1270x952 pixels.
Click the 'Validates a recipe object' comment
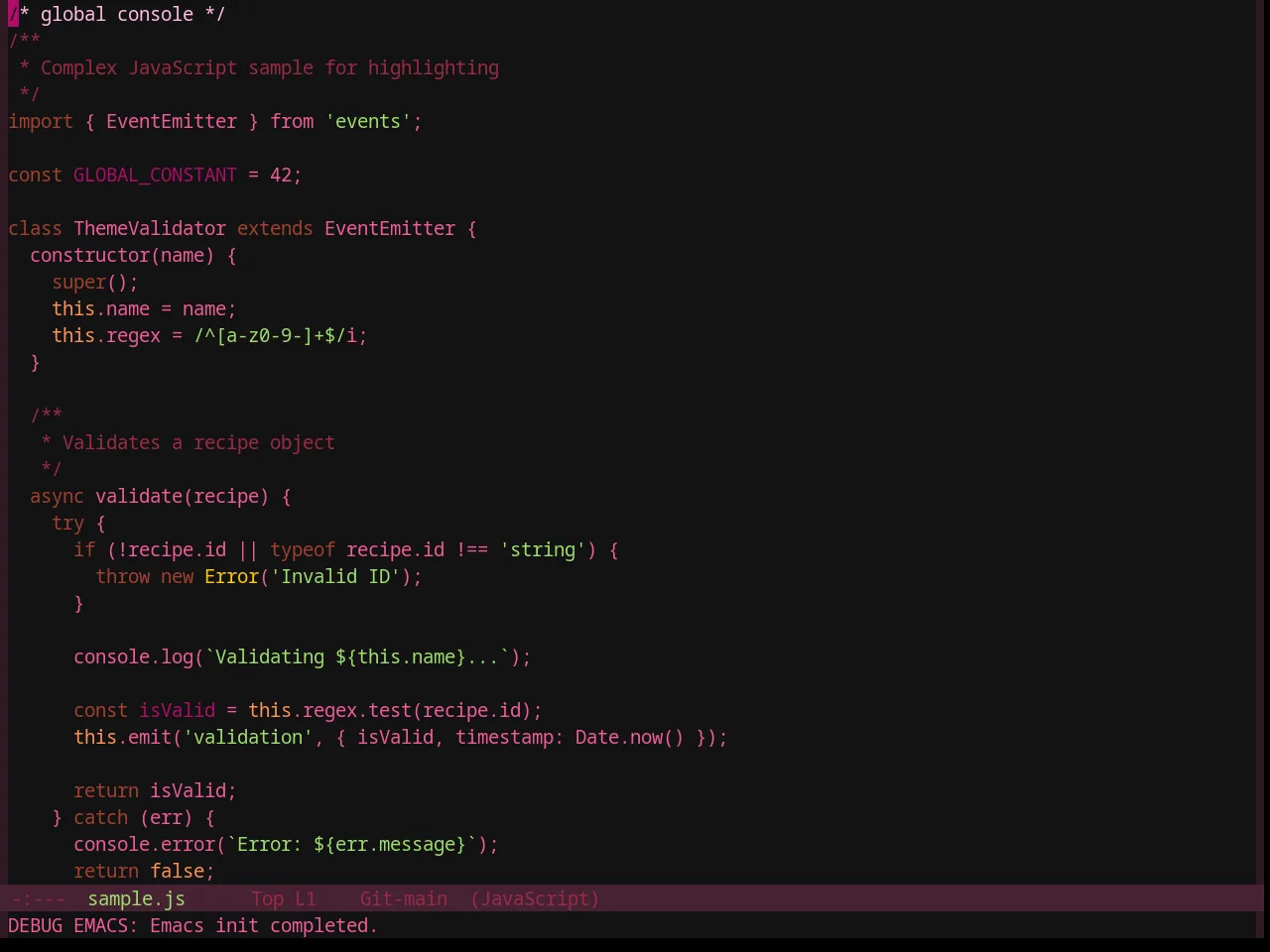(x=198, y=442)
